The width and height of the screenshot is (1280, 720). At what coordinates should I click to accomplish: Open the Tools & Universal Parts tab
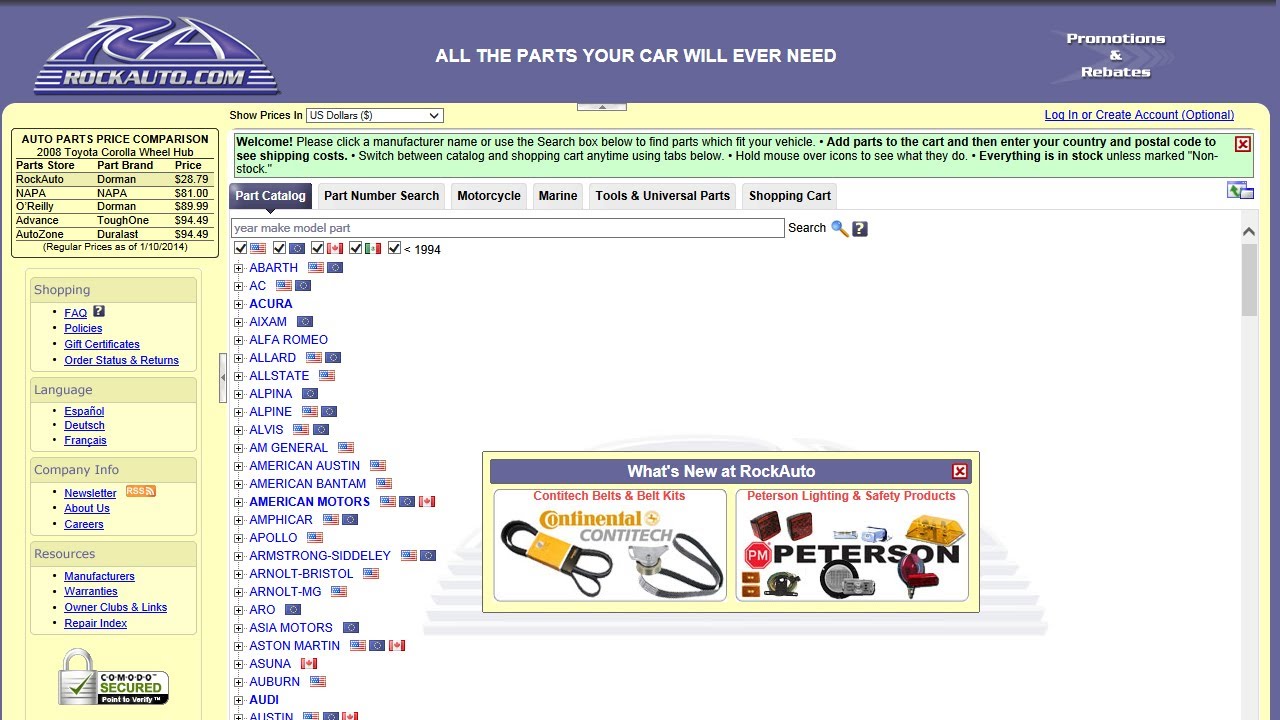pyautogui.click(x=662, y=196)
